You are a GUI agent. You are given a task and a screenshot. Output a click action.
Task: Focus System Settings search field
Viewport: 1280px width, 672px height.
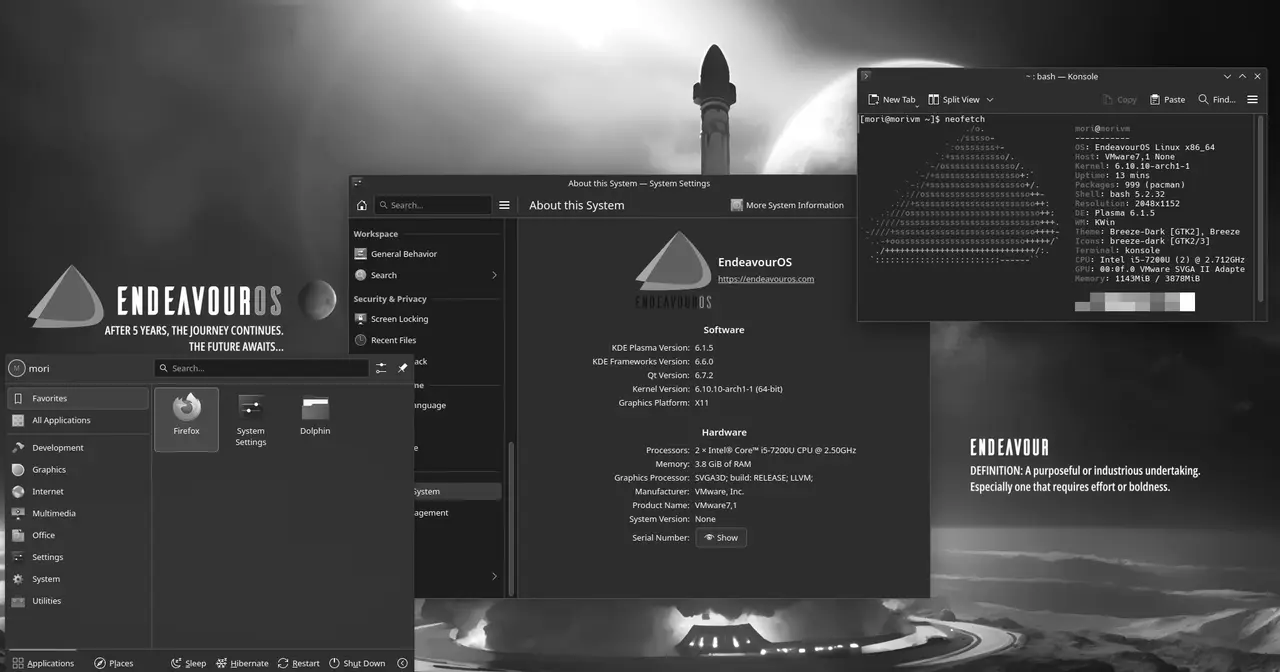[433, 205]
